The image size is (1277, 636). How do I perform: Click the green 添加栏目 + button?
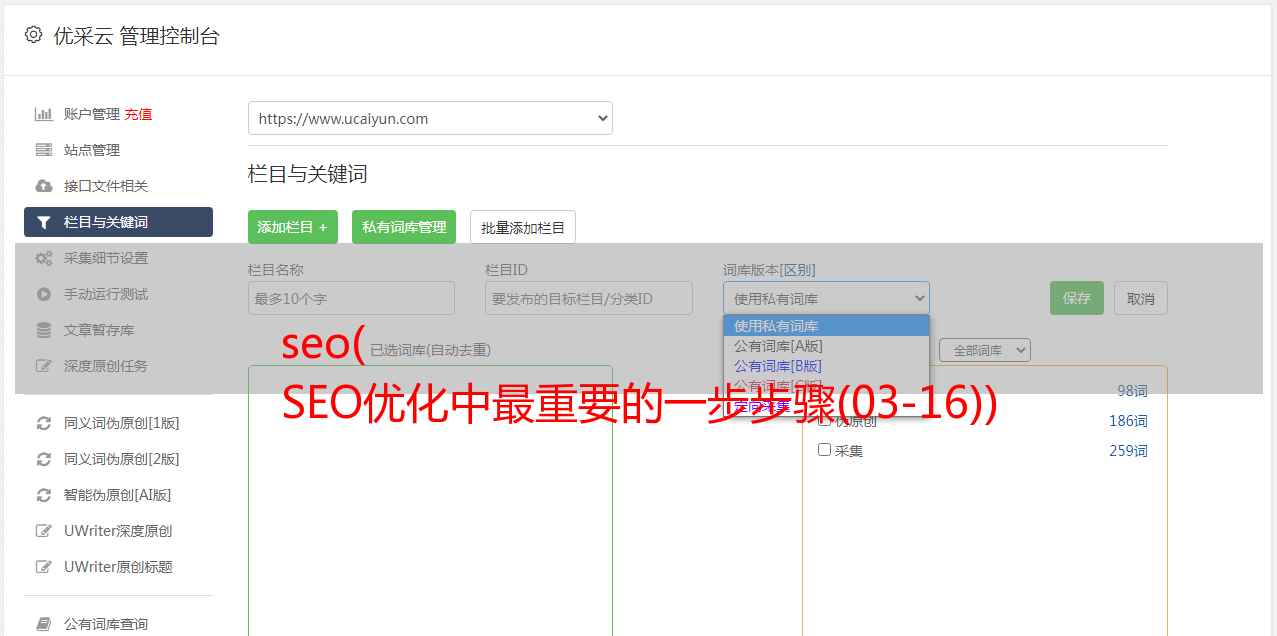click(x=293, y=227)
